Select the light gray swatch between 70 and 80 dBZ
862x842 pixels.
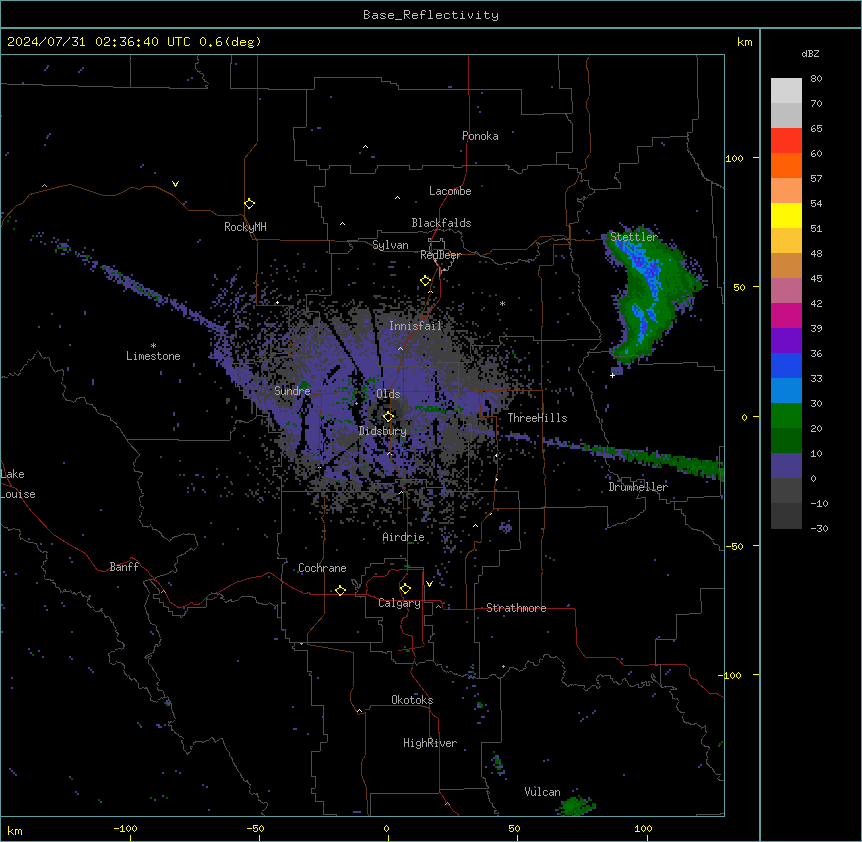click(x=786, y=91)
